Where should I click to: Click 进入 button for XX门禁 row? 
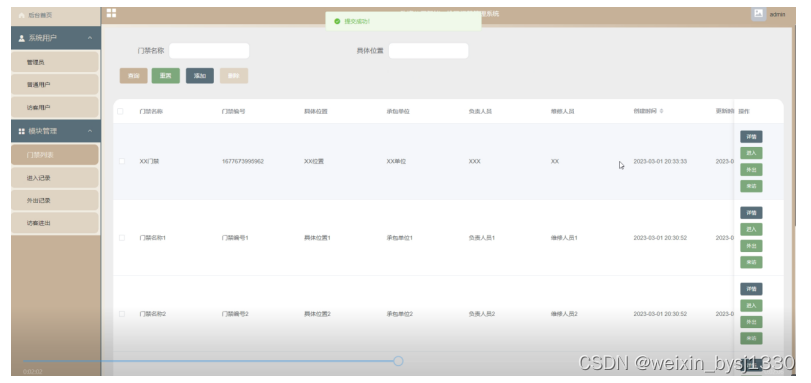click(751, 153)
